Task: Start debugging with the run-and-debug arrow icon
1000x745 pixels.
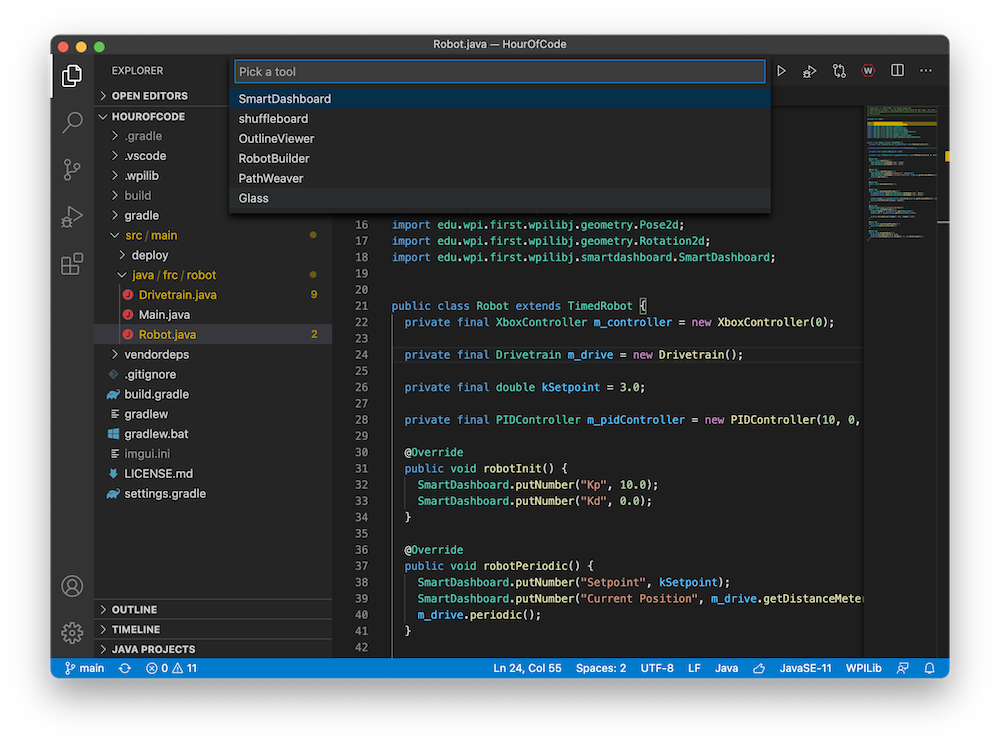Action: click(809, 70)
